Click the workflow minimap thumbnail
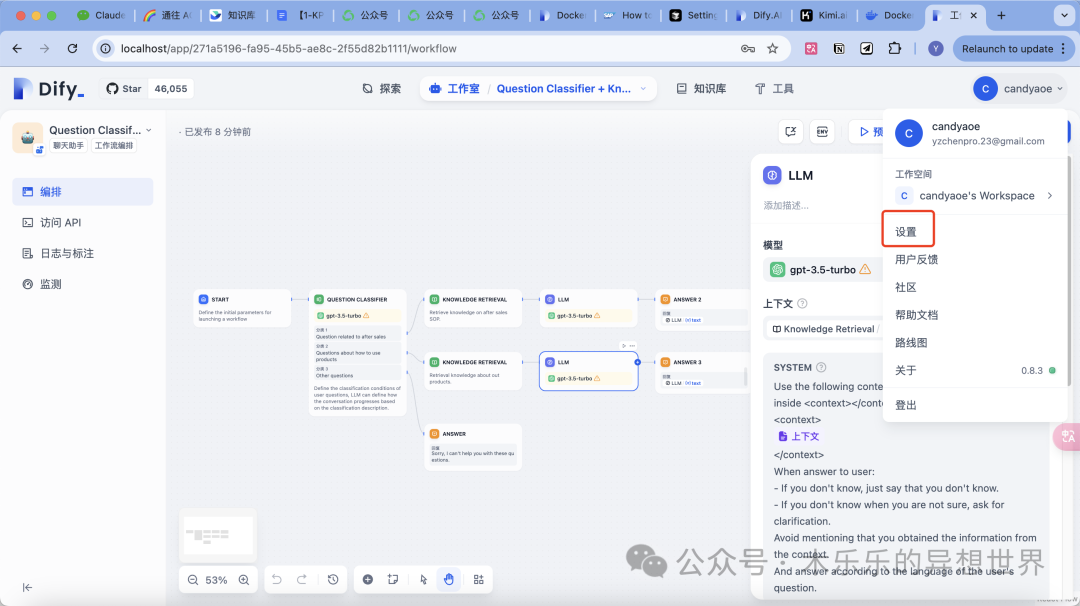Viewport: 1080px width, 606px height. point(218,535)
